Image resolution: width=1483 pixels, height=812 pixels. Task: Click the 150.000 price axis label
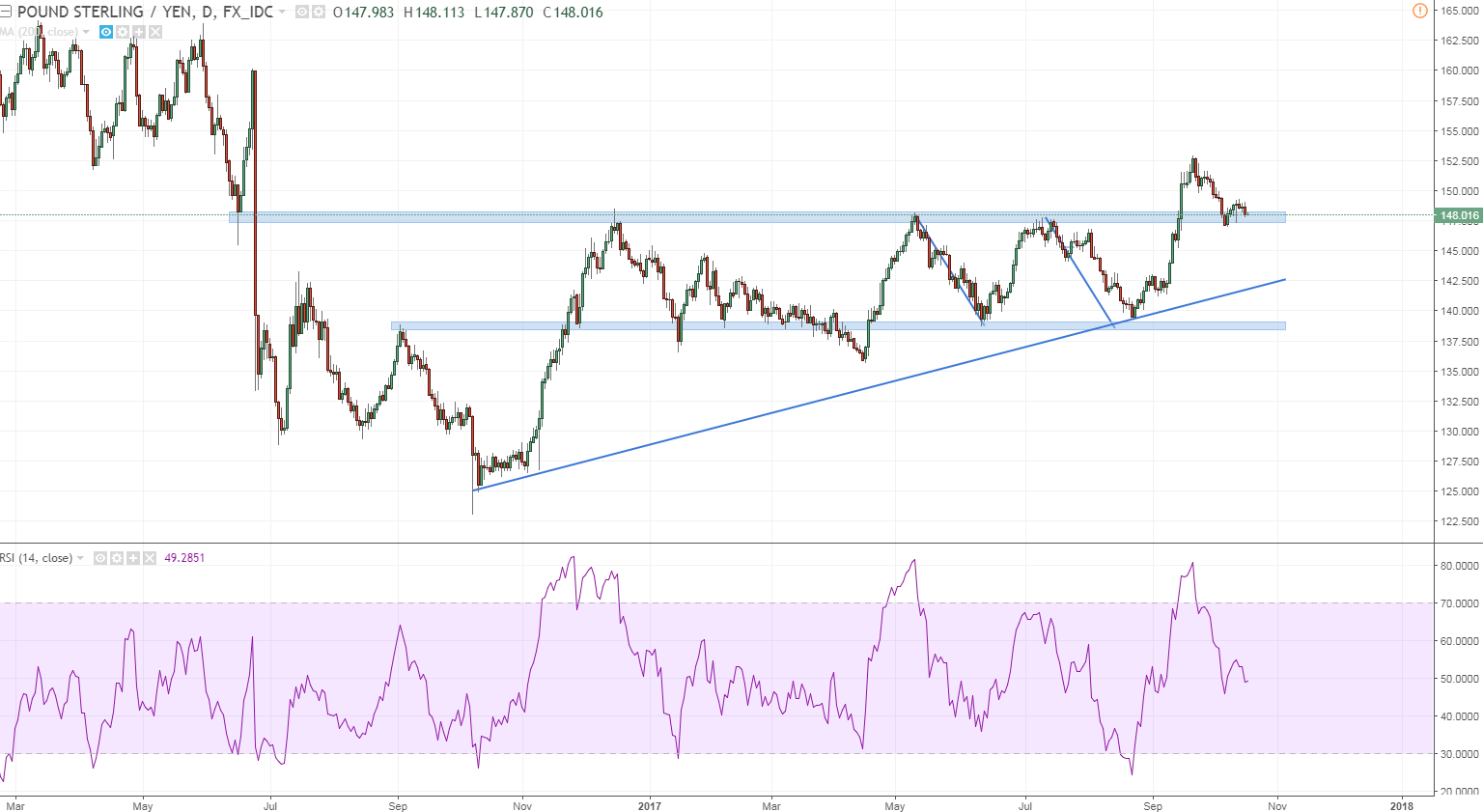click(1459, 191)
